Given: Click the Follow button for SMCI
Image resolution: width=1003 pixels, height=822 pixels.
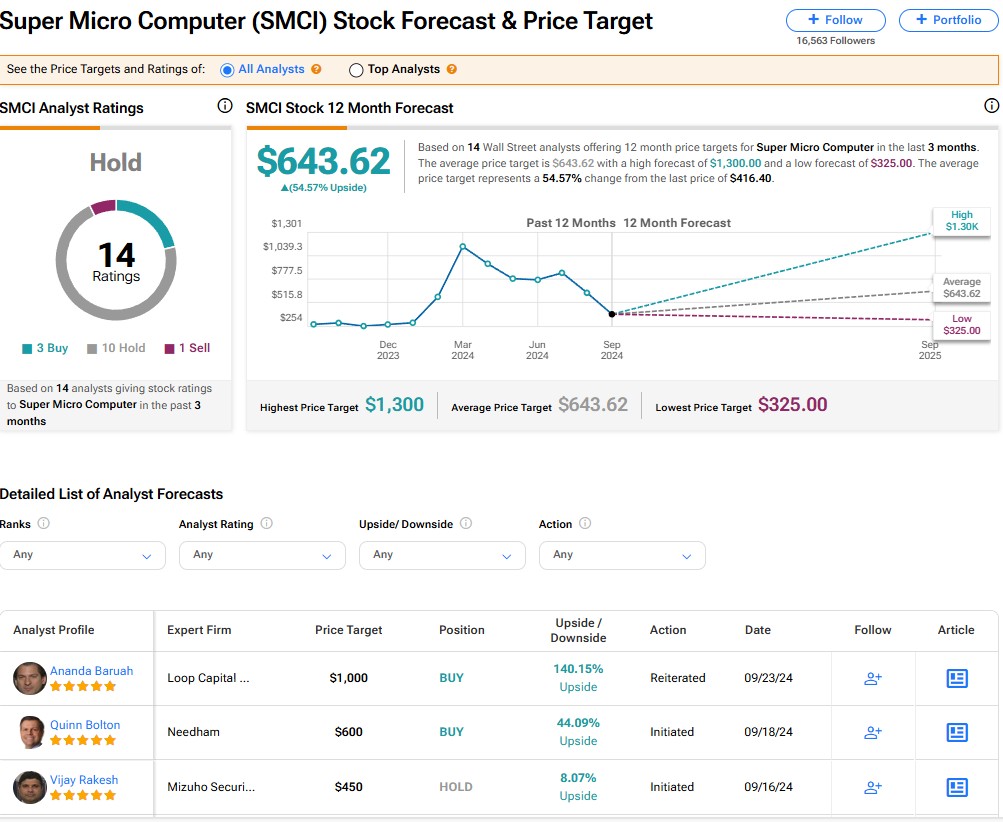Looking at the screenshot, I should 836,20.
